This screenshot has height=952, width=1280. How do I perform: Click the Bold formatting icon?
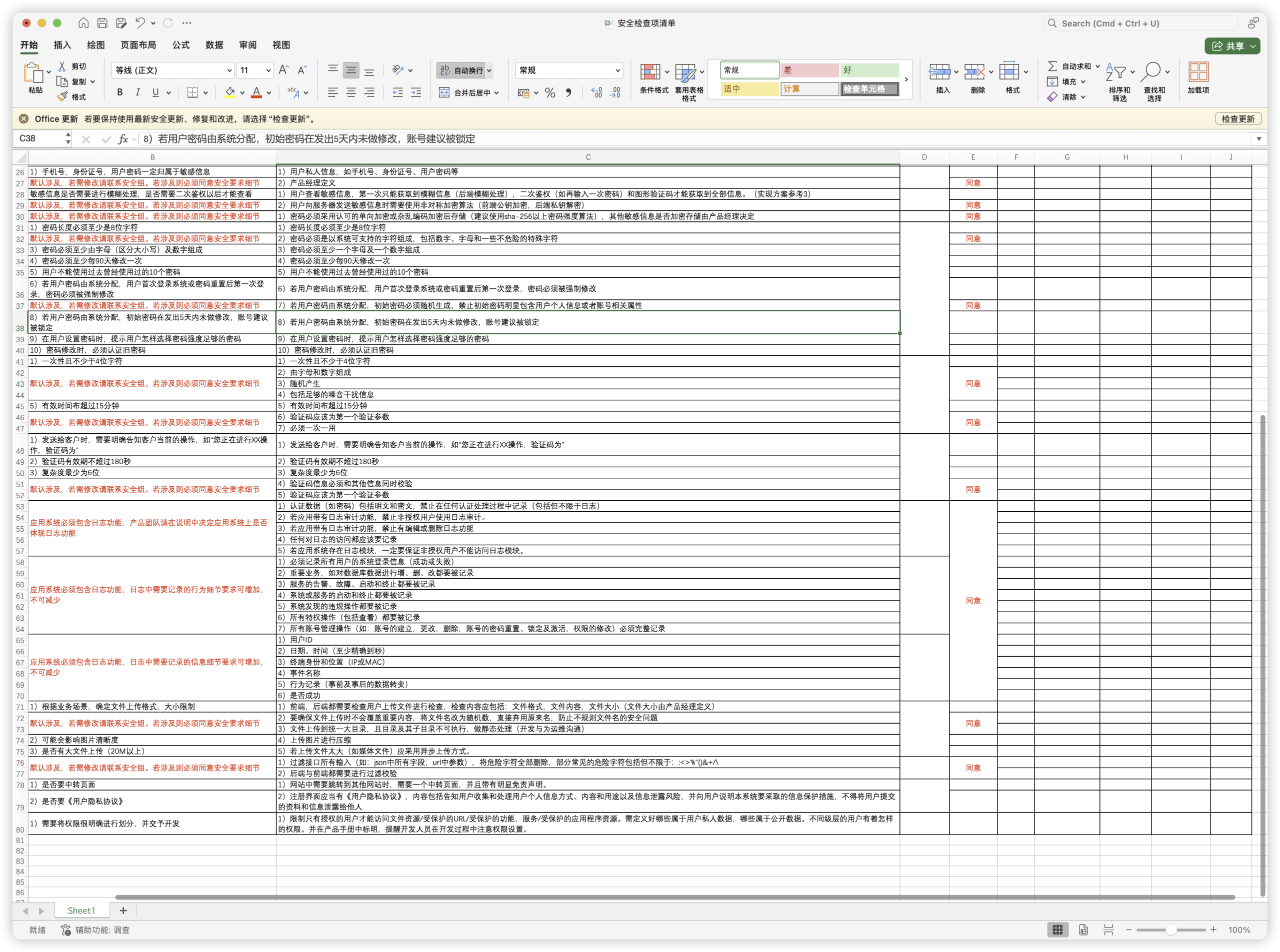(120, 92)
